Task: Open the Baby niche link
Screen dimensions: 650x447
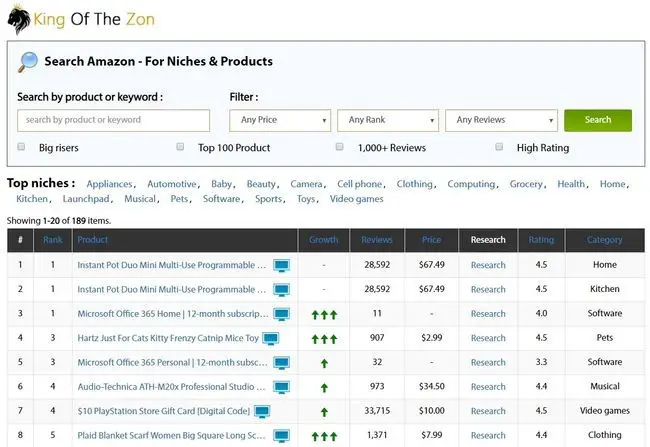Action: tap(221, 184)
